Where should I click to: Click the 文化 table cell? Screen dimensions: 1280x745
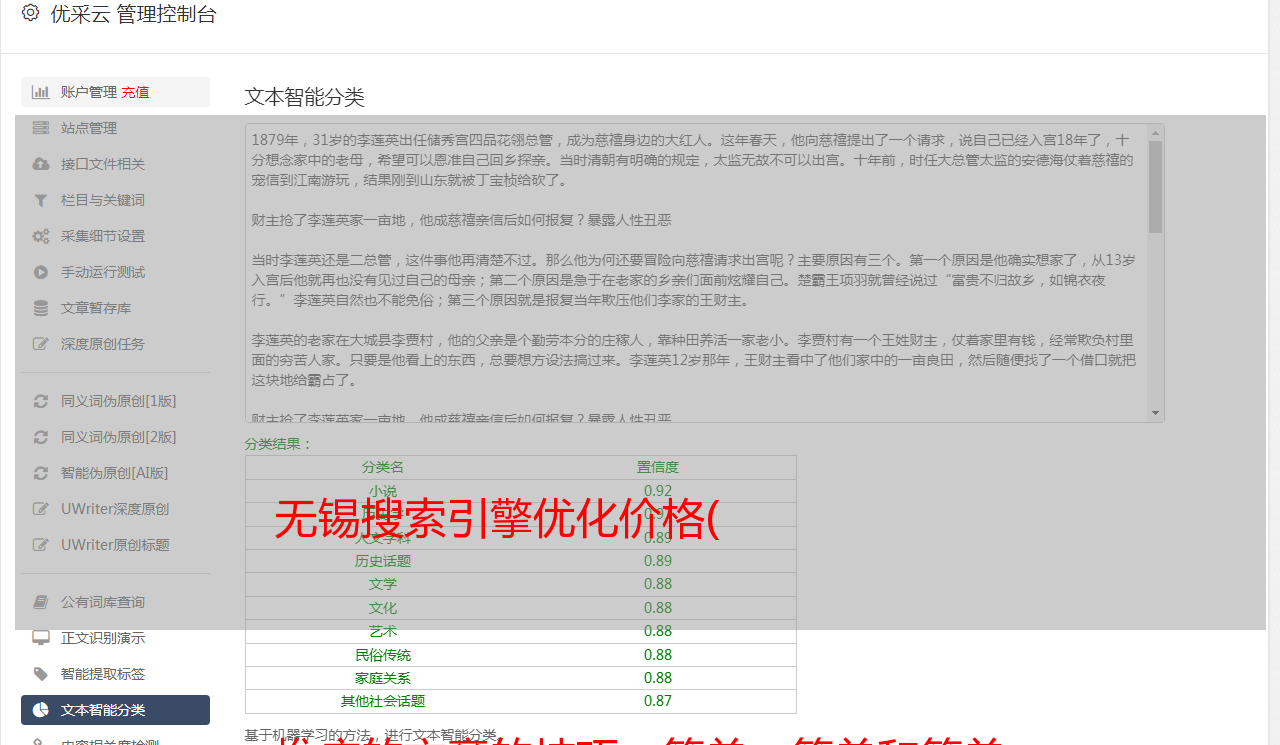pyautogui.click(x=383, y=608)
